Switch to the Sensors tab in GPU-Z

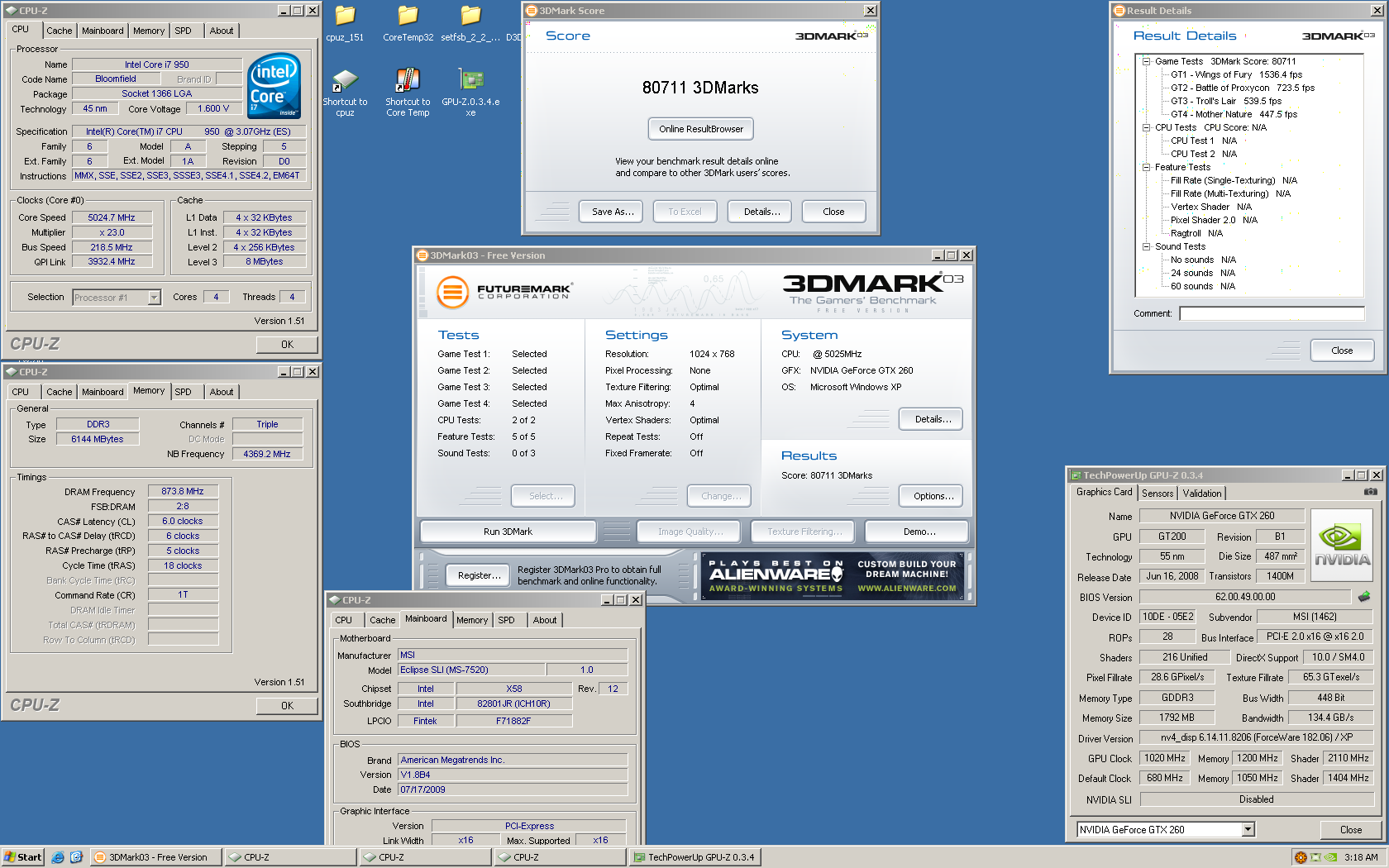click(1157, 493)
